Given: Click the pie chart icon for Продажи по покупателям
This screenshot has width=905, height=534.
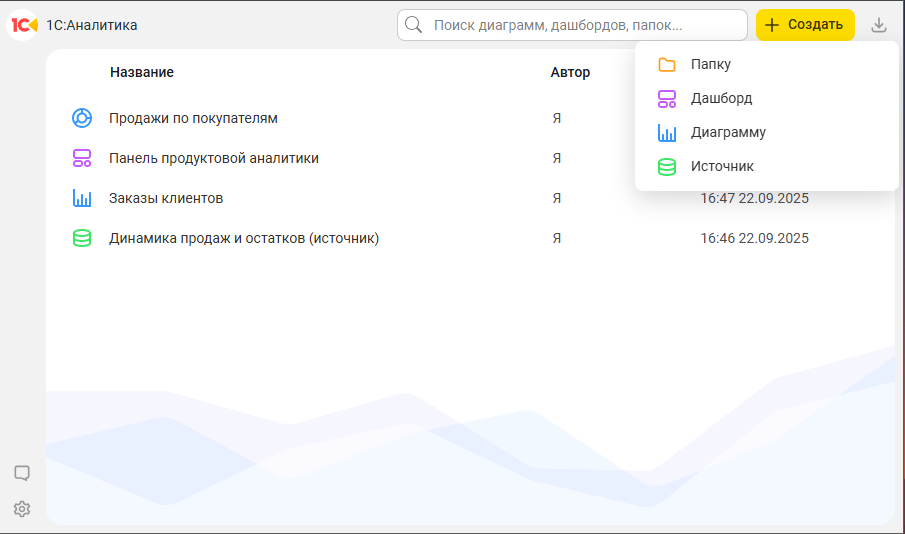Looking at the screenshot, I should pyautogui.click(x=82, y=118).
